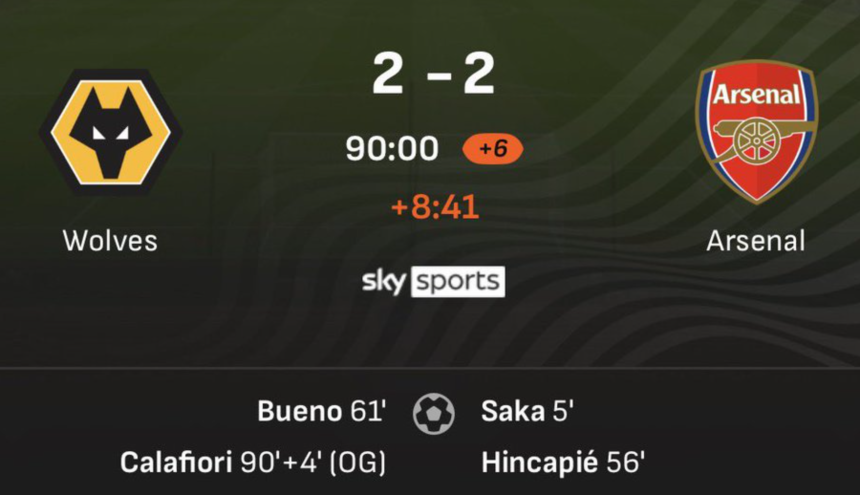
Task: Click the orange +6 added-time badge
Action: coord(492,149)
